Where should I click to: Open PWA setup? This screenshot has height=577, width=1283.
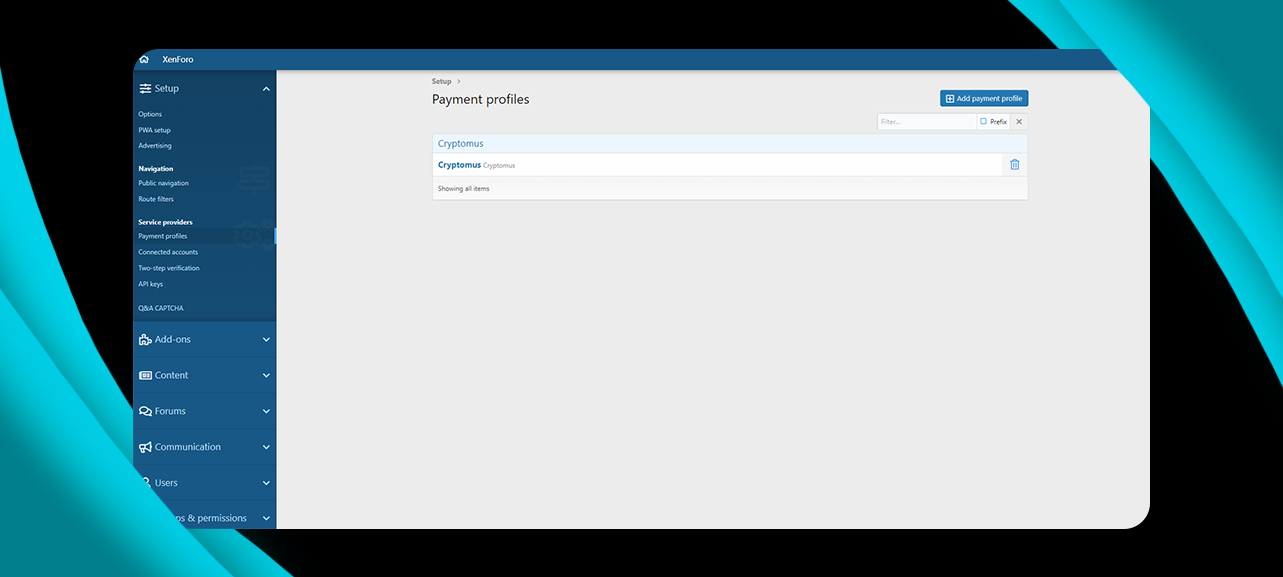[x=154, y=130]
